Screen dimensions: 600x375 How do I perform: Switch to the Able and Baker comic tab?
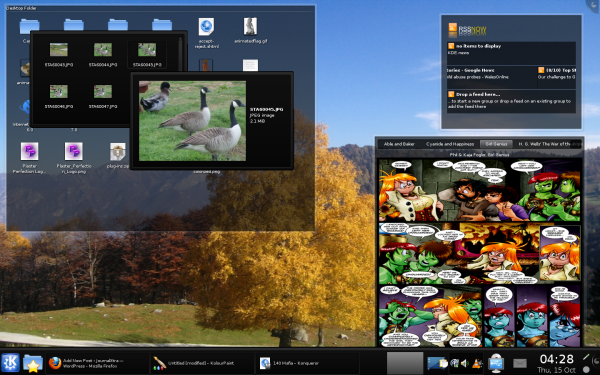tap(399, 144)
